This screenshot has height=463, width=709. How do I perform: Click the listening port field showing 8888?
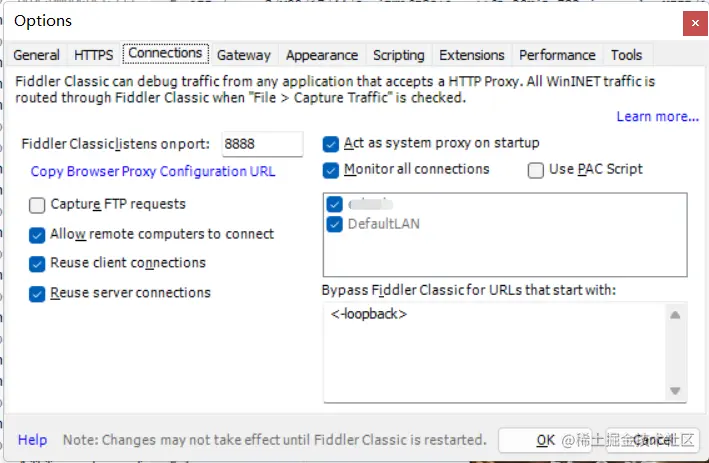pyautogui.click(x=262, y=144)
